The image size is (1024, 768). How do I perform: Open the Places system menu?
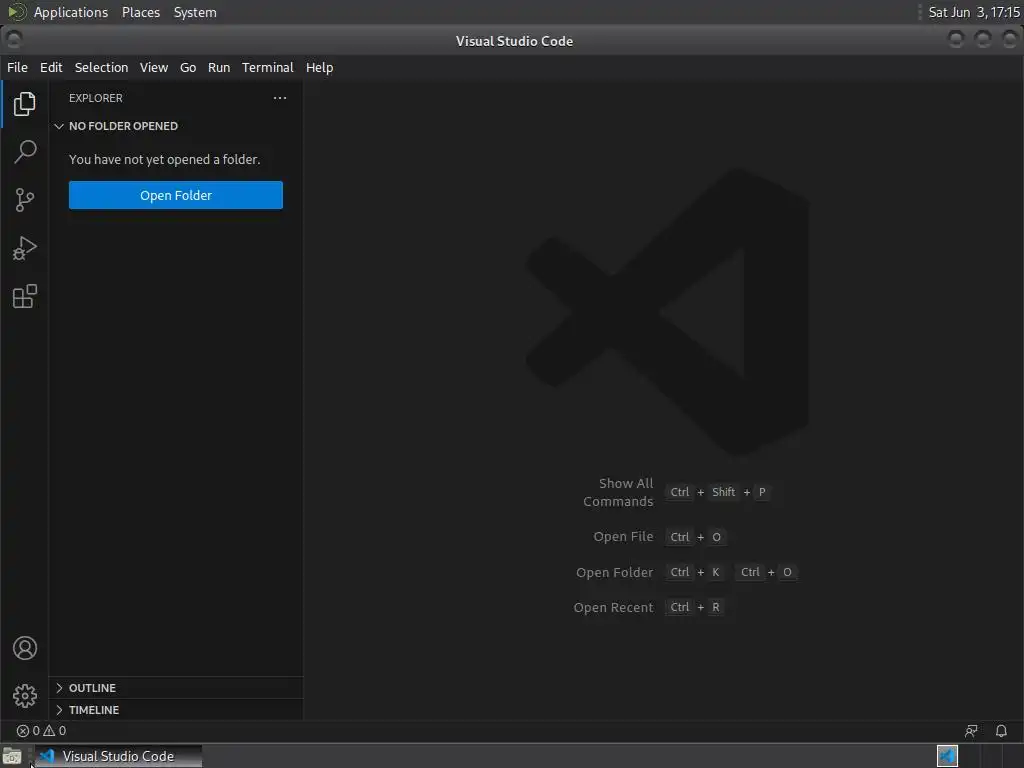141,12
